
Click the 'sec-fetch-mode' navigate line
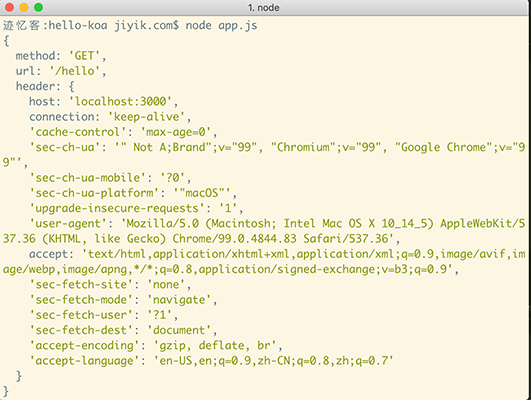click(x=123, y=299)
